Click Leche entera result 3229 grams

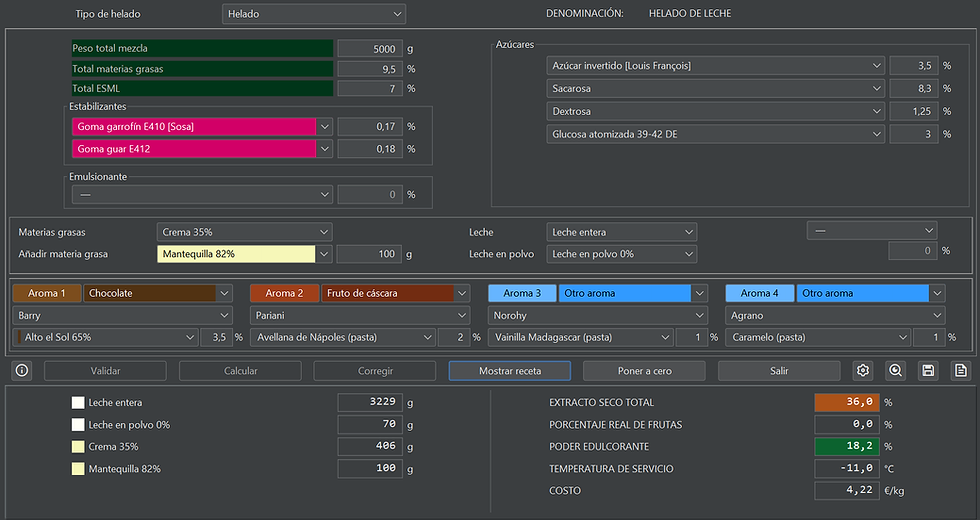click(370, 402)
